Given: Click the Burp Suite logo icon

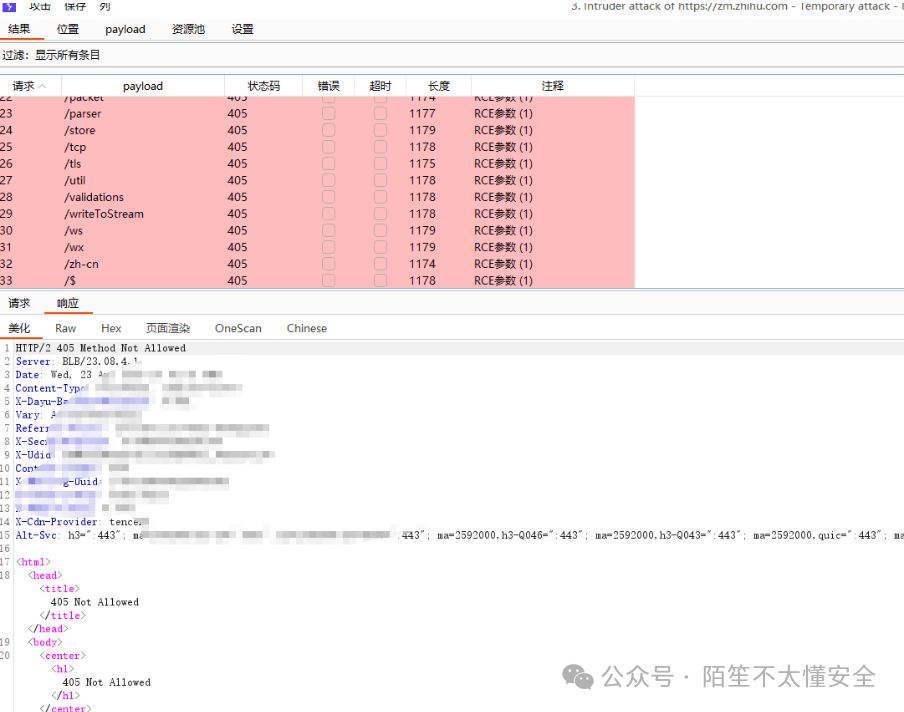Looking at the screenshot, I should pos(11,6).
